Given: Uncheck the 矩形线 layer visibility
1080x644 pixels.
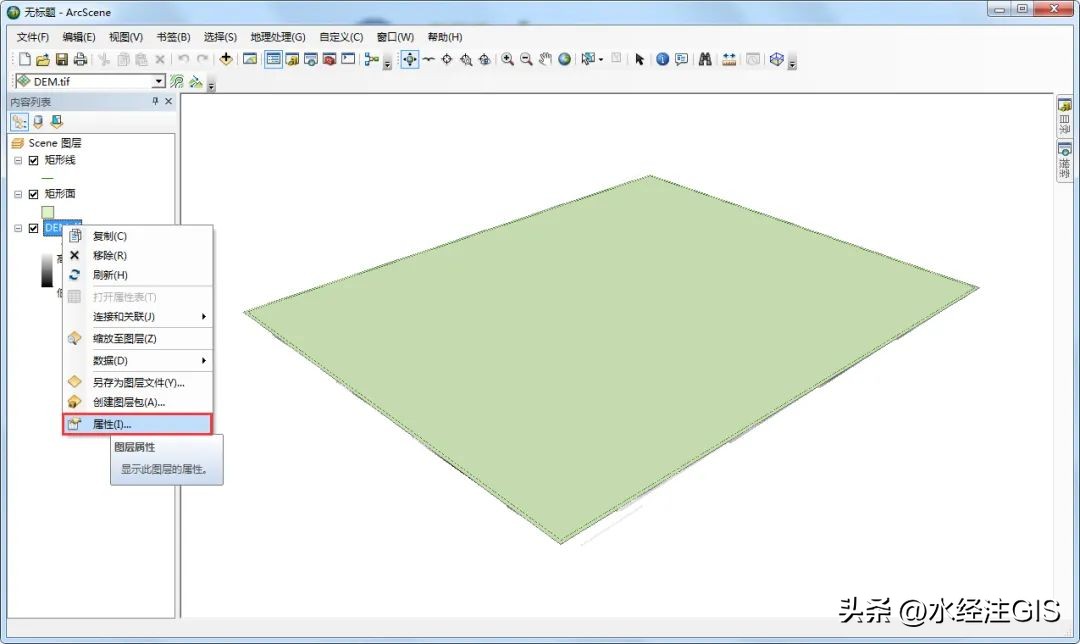Looking at the screenshot, I should [x=35, y=158].
